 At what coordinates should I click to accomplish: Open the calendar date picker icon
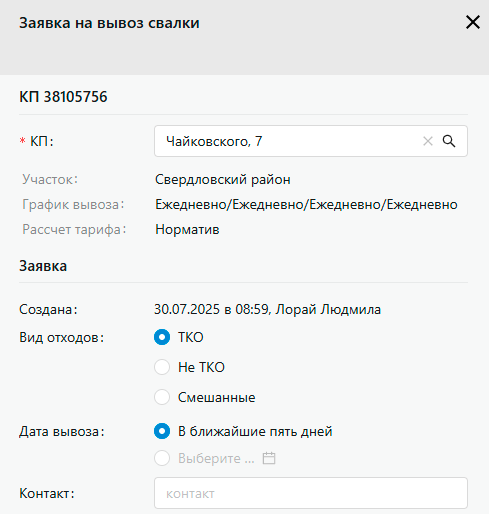(269, 458)
